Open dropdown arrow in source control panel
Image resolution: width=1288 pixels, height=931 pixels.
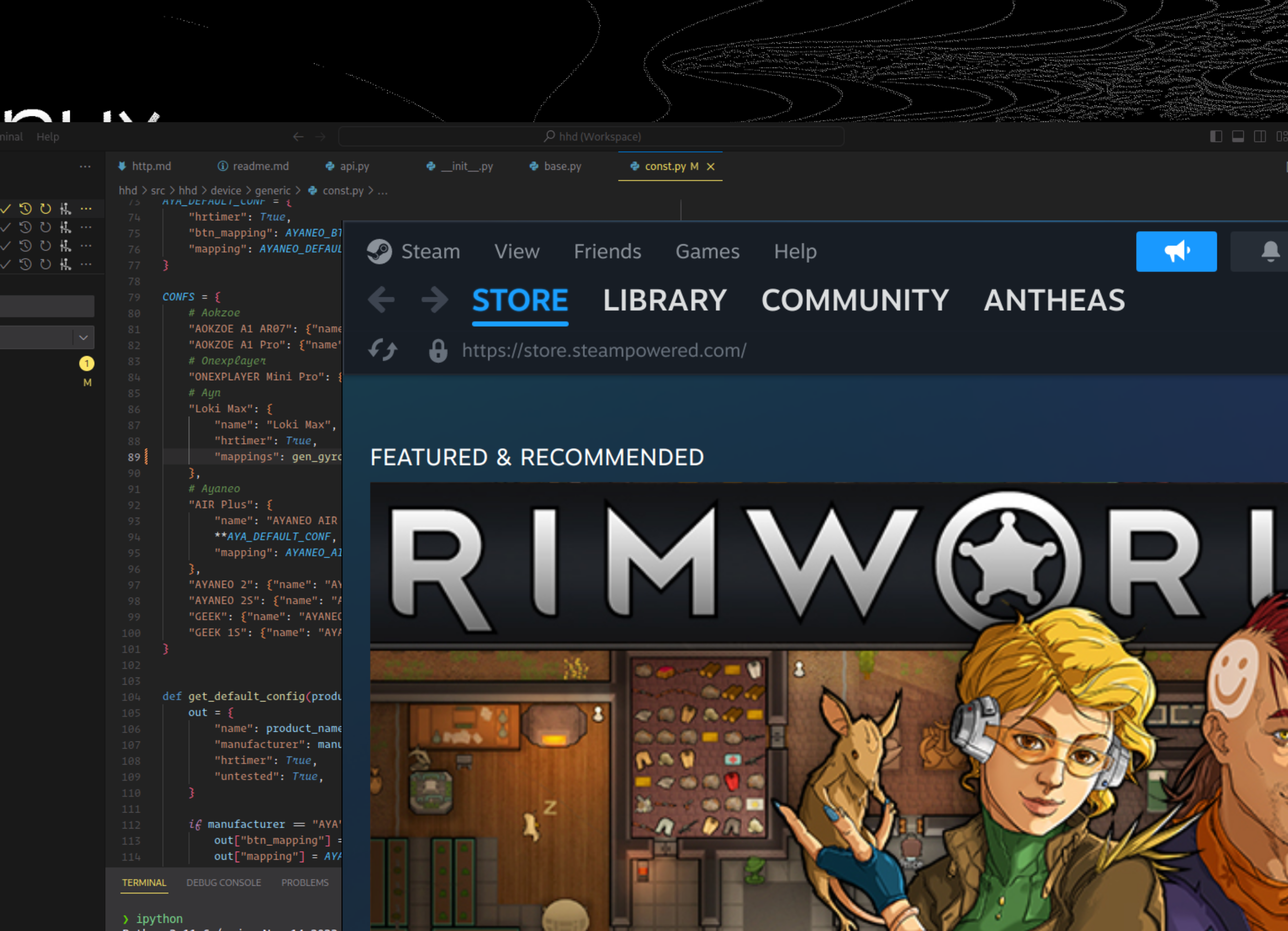pyautogui.click(x=84, y=337)
